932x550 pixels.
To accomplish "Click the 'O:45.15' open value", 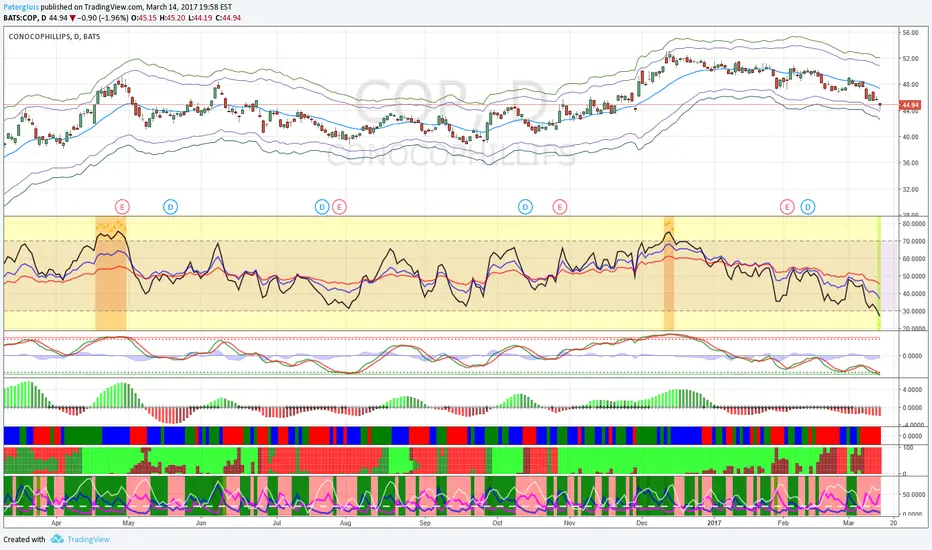I will point(143,18).
